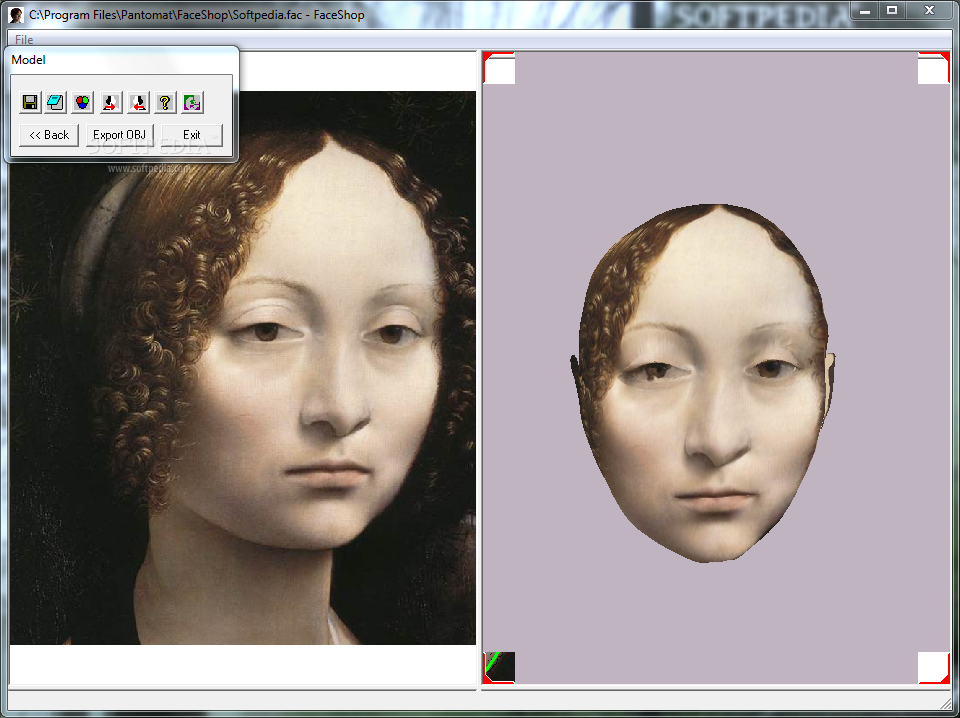This screenshot has width=960, height=718.
Task: Click the FaceShop title bar app icon
Action: (x=16, y=15)
